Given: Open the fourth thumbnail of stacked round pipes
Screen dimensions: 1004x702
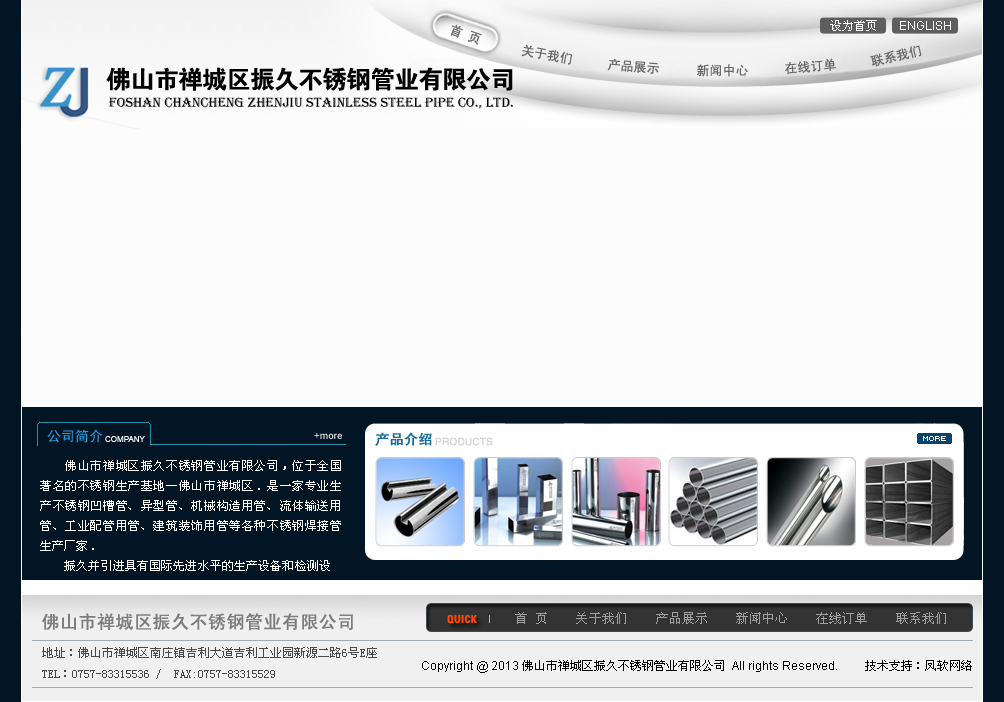Looking at the screenshot, I should click(713, 501).
